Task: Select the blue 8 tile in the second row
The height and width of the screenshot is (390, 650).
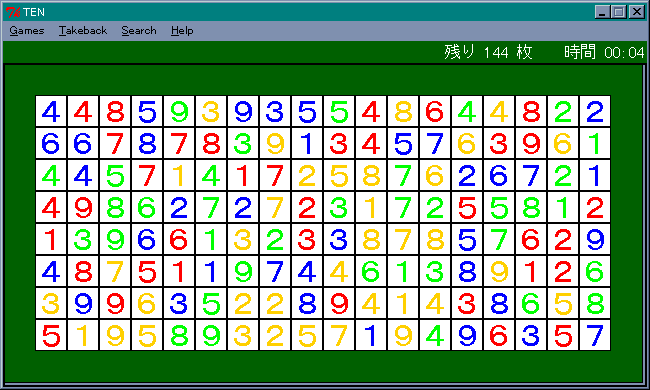Action: [x=147, y=143]
